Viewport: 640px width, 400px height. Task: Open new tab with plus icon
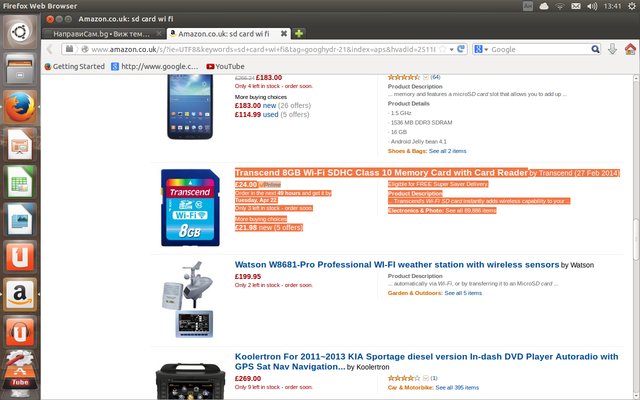pyautogui.click(x=299, y=33)
